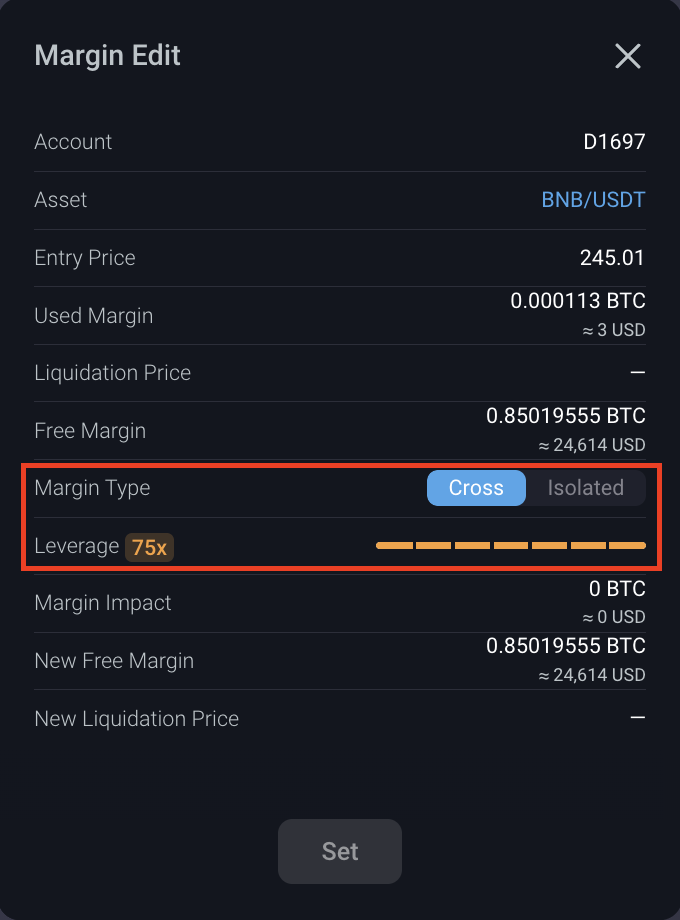The image size is (680, 920).
Task: Click the Margin Type label
Action: 92,488
